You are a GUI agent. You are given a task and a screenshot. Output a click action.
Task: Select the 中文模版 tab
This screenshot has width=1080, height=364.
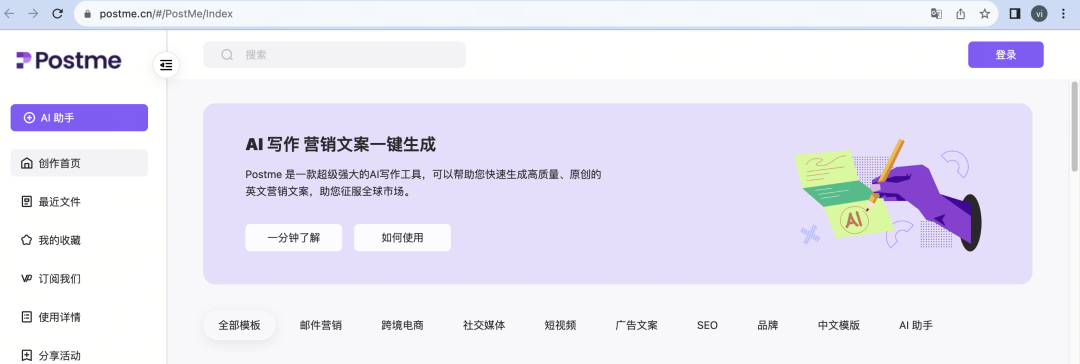pyautogui.click(x=839, y=325)
